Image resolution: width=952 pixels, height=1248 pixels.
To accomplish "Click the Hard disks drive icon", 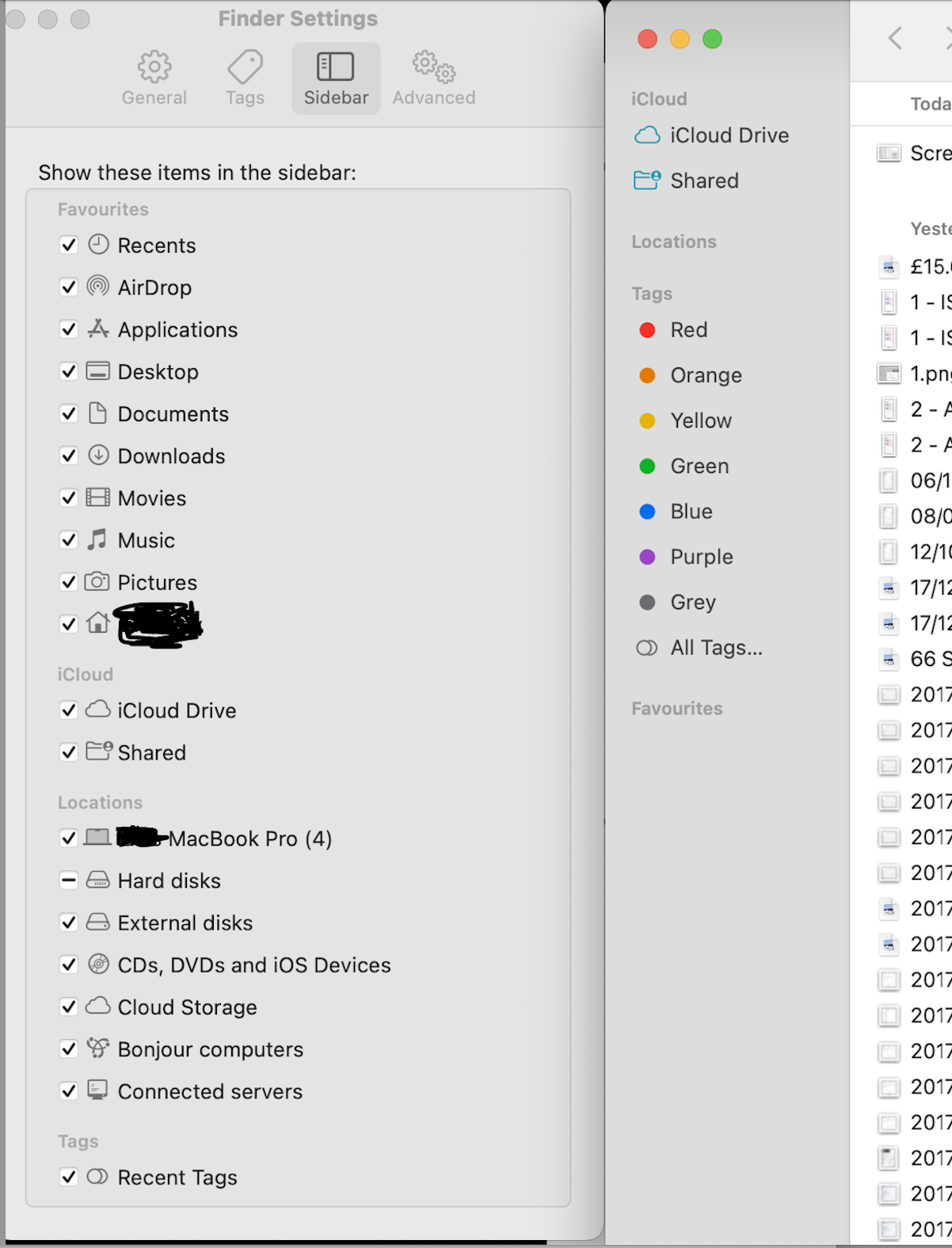I will (98, 879).
